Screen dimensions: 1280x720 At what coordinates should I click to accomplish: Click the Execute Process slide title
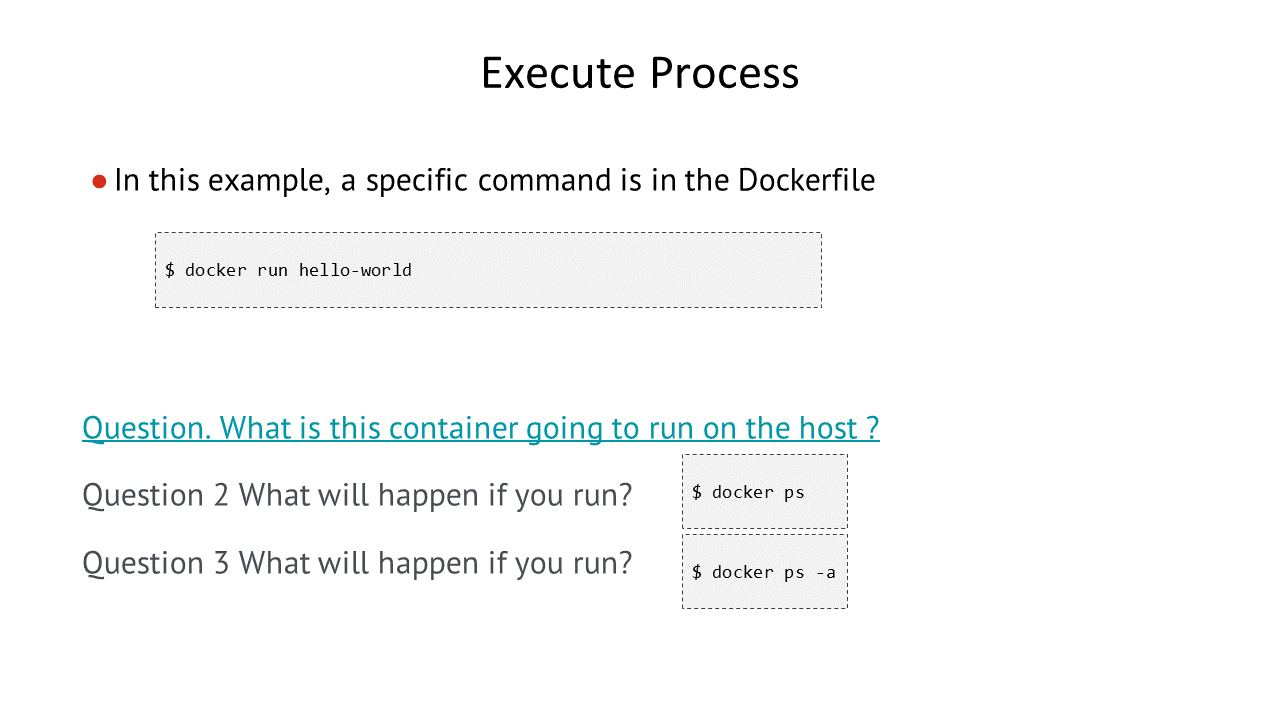[x=640, y=73]
